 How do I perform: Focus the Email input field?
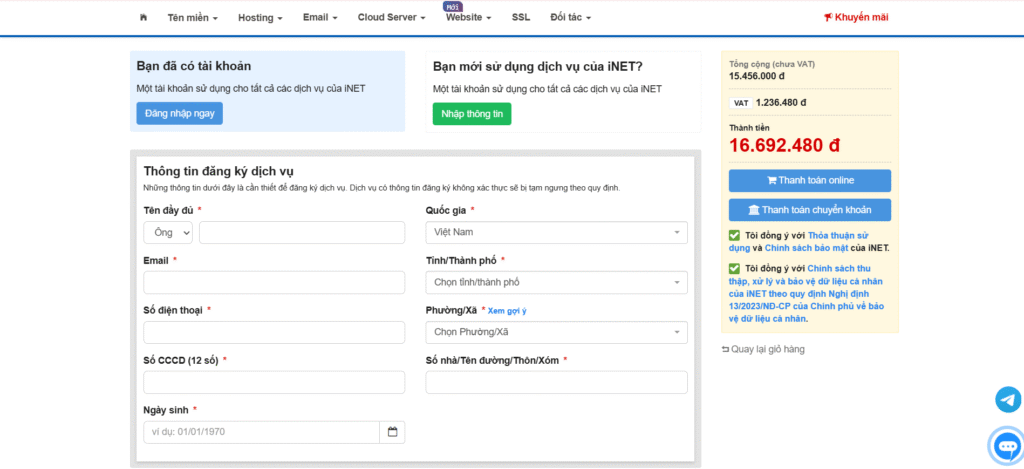click(274, 282)
